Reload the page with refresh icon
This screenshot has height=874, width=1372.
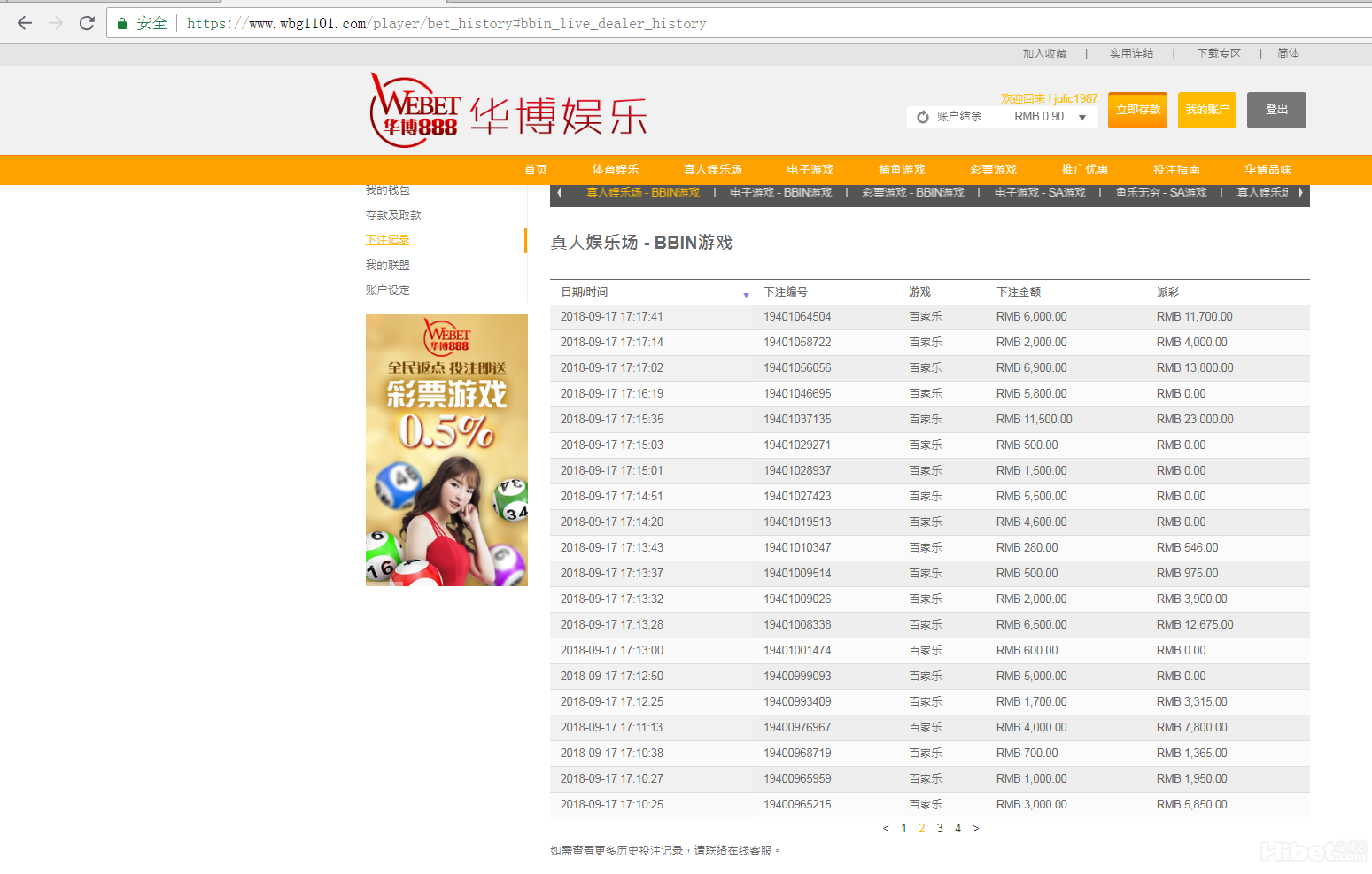87,23
